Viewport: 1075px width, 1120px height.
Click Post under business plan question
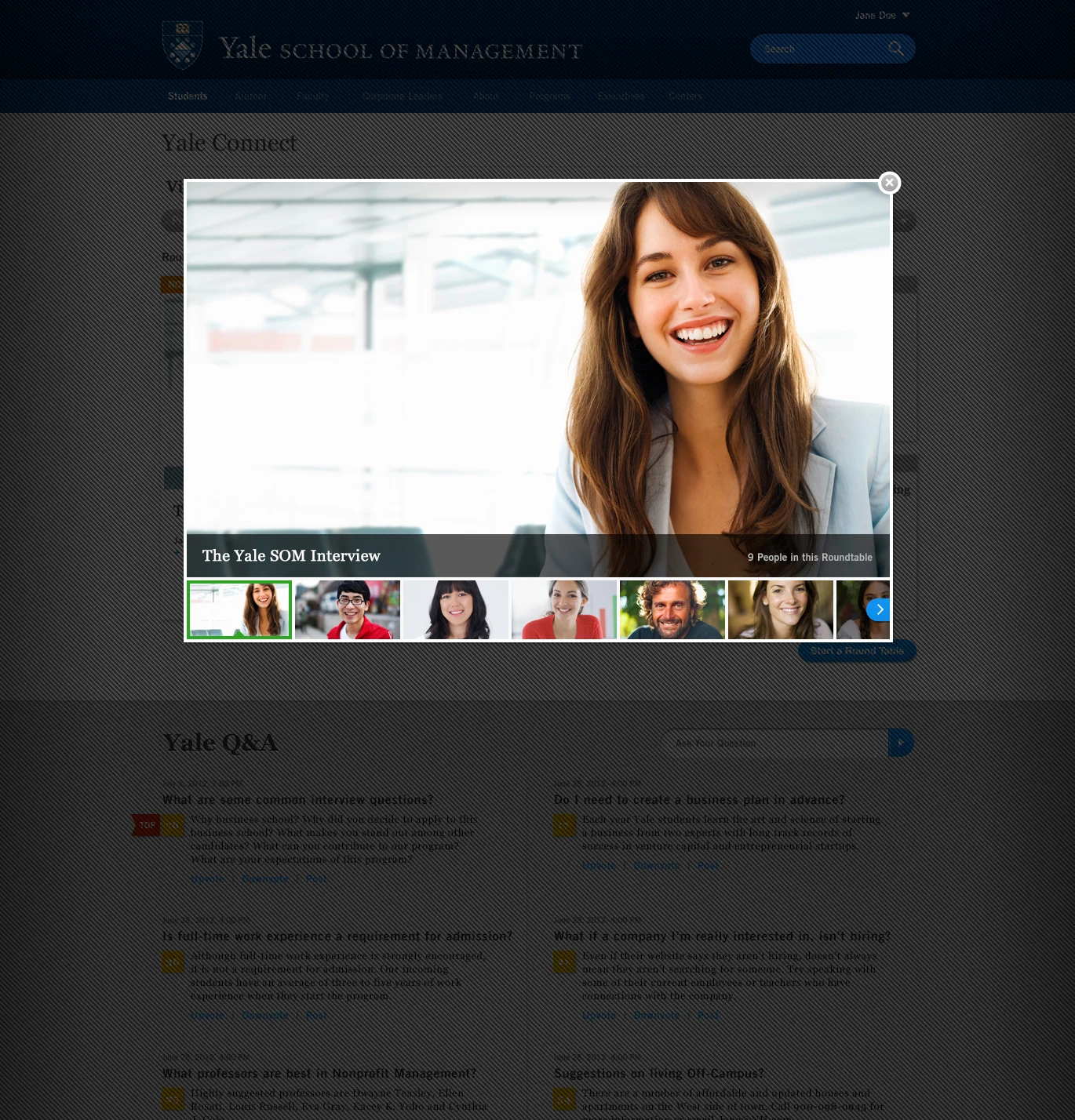[708, 866]
